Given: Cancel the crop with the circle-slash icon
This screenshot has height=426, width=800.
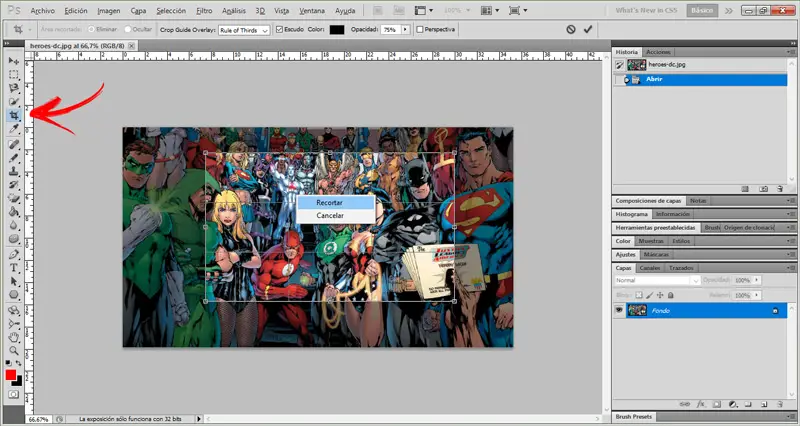Looking at the screenshot, I should (x=569, y=30).
